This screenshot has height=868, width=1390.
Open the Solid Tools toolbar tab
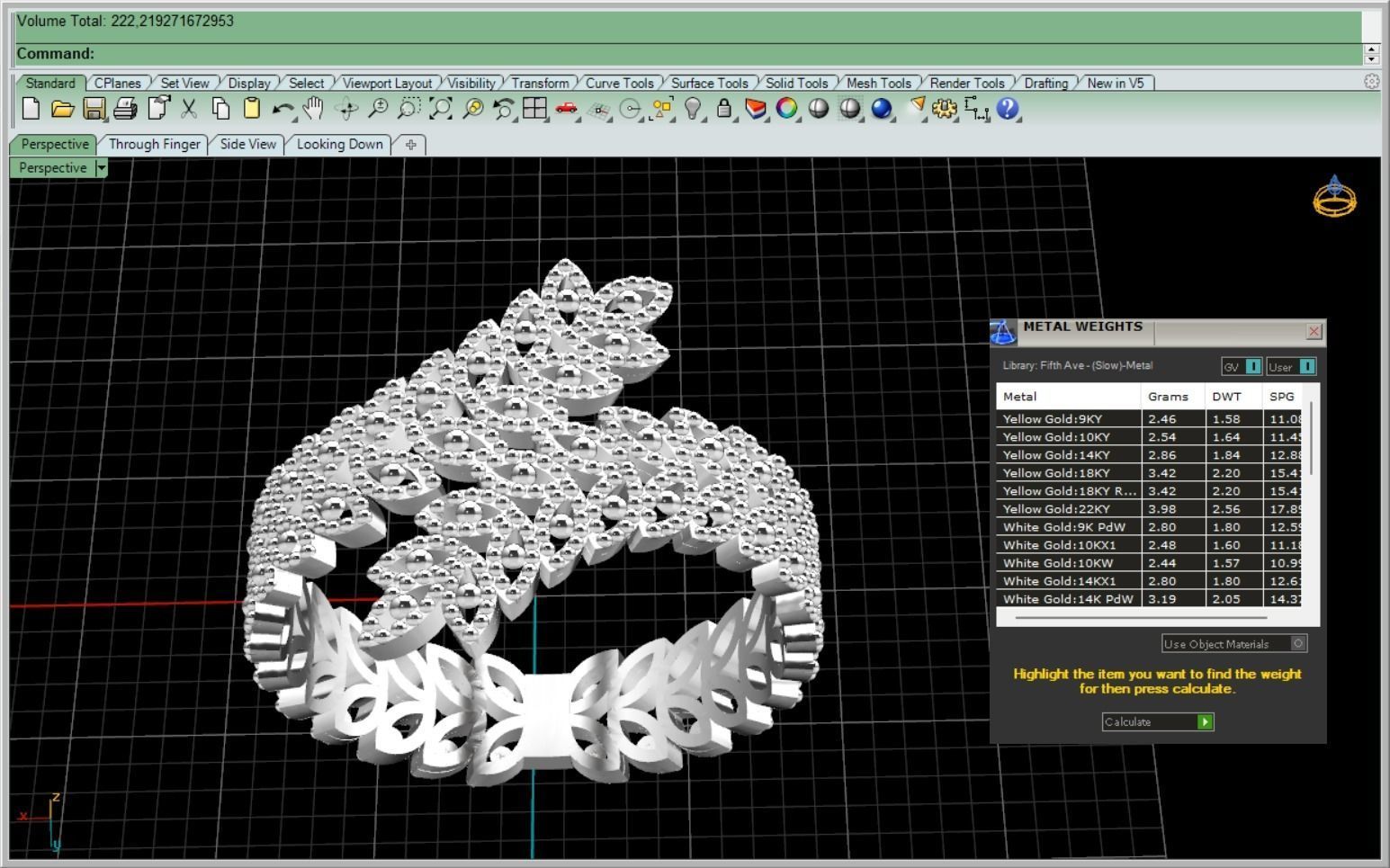pyautogui.click(x=797, y=83)
